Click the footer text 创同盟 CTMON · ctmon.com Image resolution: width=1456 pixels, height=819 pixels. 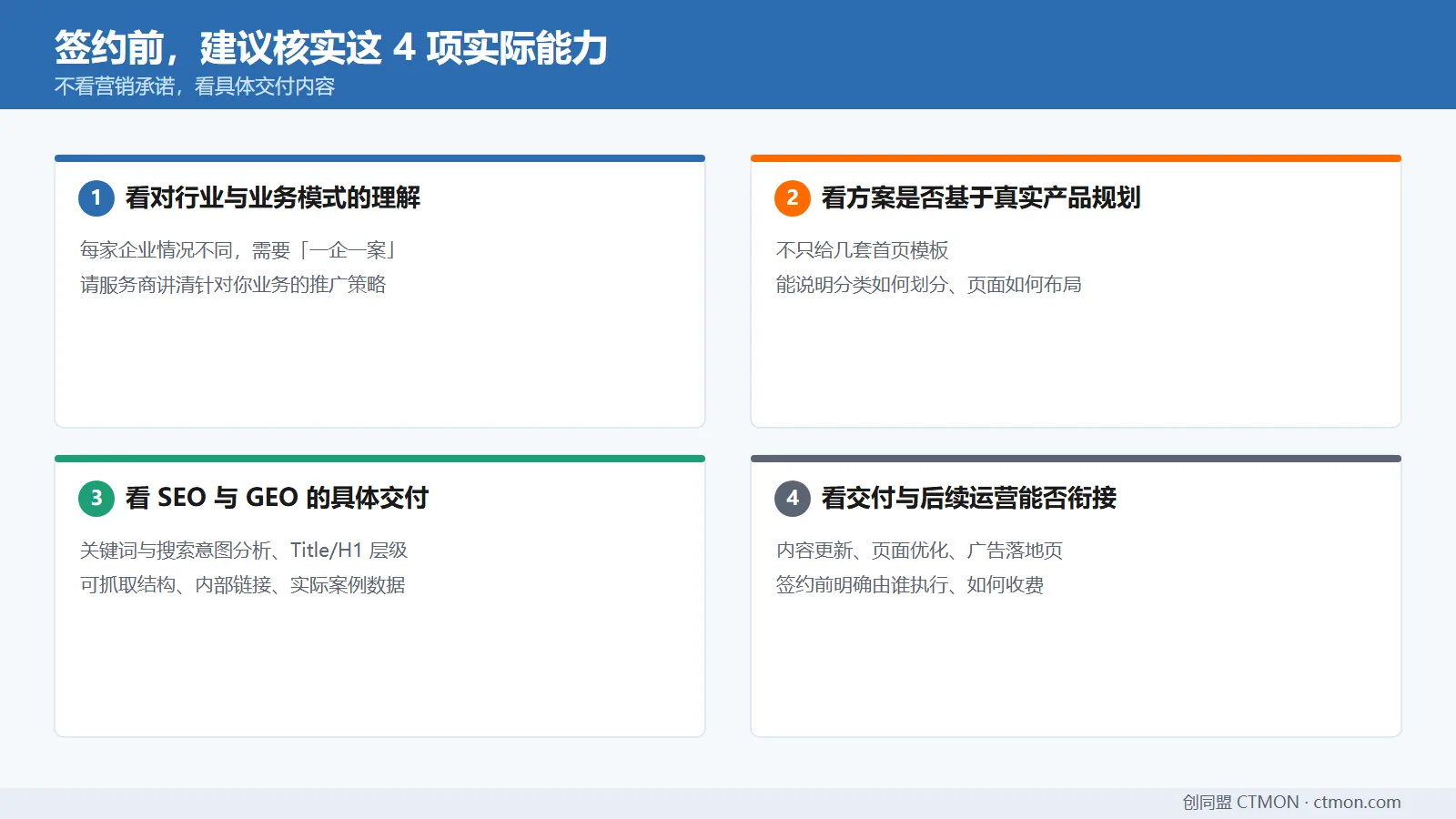click(1292, 802)
